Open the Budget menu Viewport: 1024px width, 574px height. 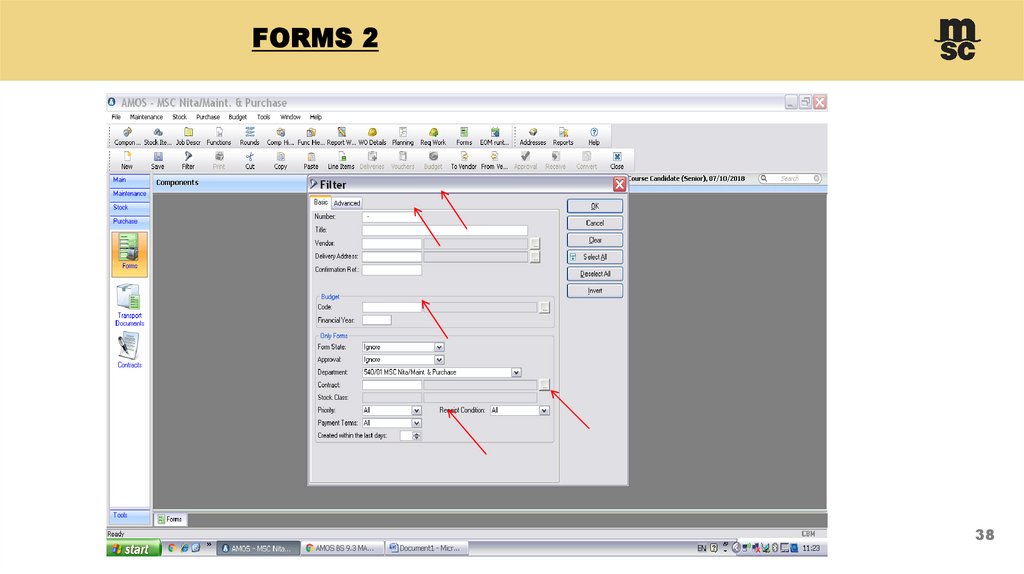point(238,118)
